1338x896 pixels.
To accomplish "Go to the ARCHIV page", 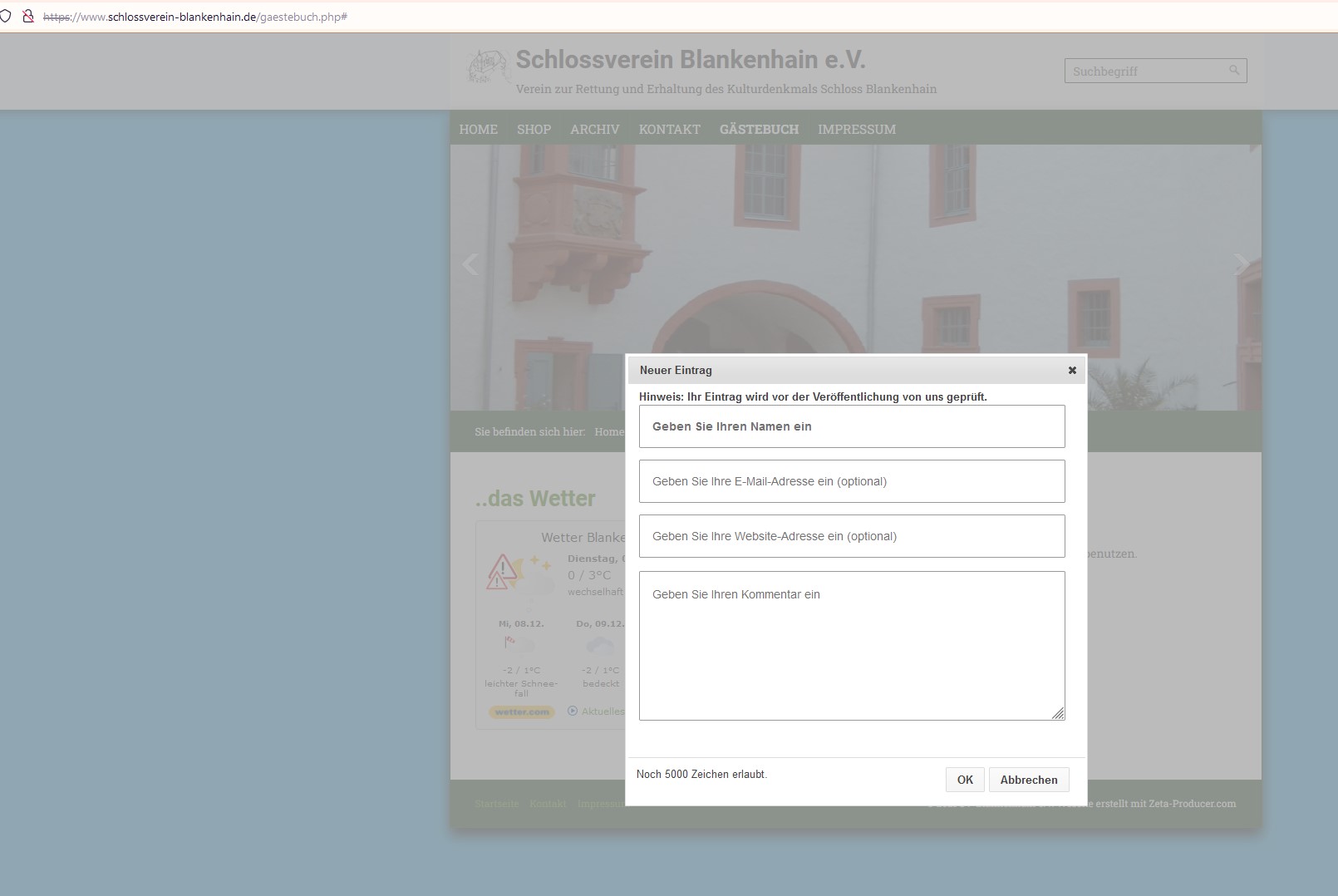I will [x=594, y=129].
